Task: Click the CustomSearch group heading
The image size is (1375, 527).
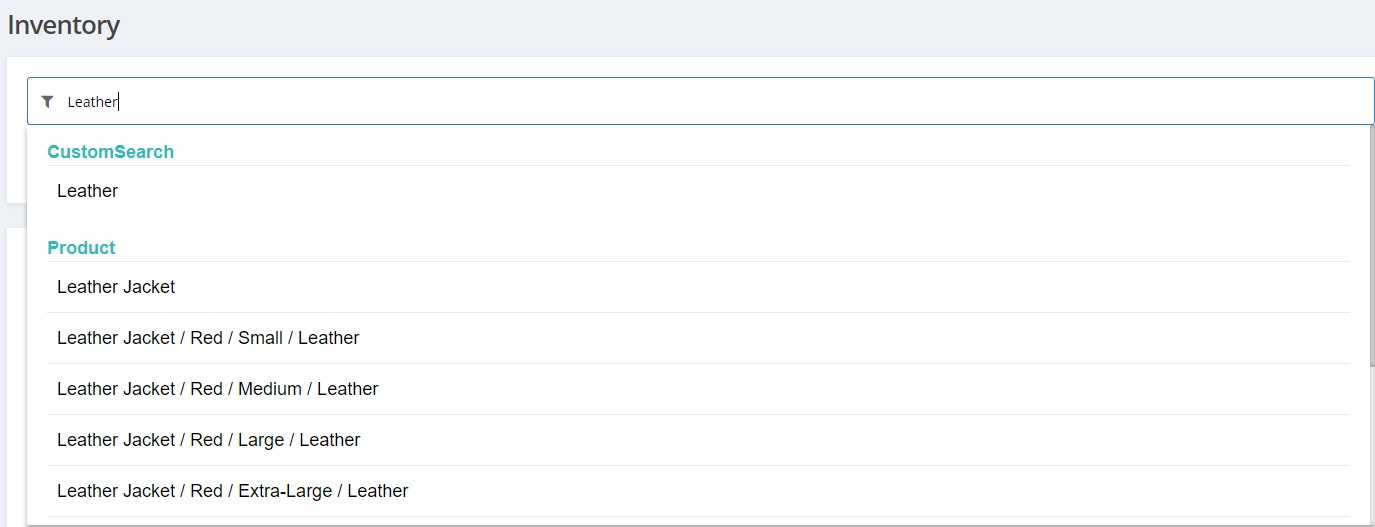Action: tap(110, 152)
